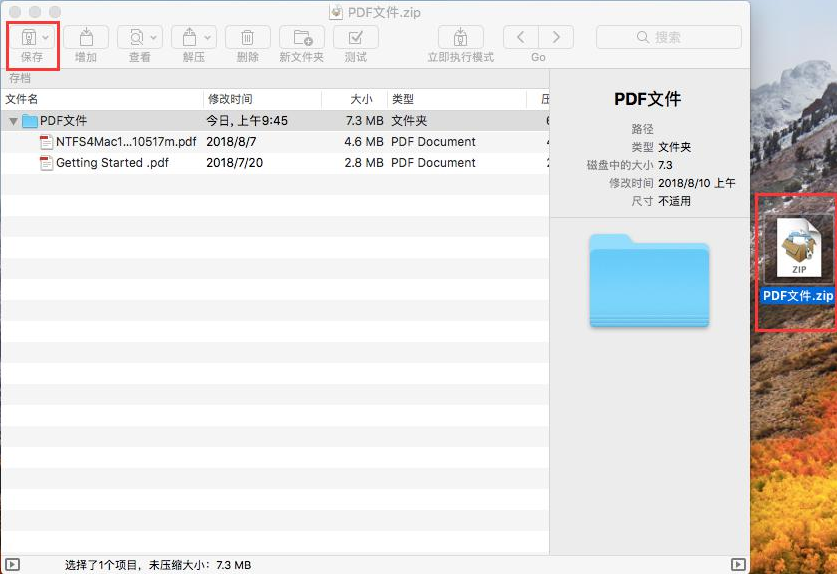Create a new folder with 新文件夹 icon
The image size is (837, 574).
[301, 38]
